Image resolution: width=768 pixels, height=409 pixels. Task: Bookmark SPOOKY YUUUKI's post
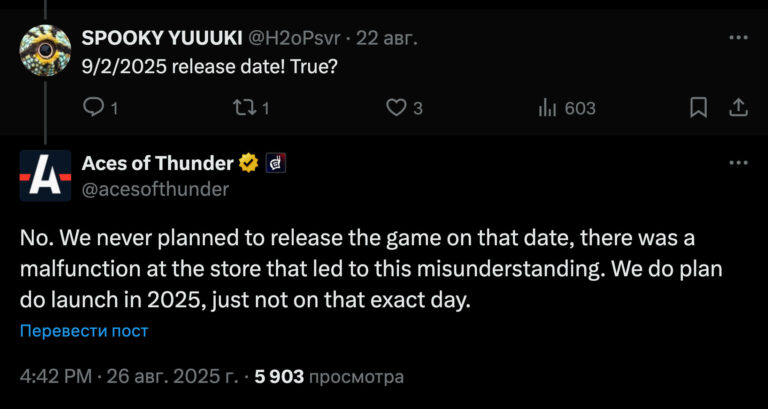click(700, 107)
